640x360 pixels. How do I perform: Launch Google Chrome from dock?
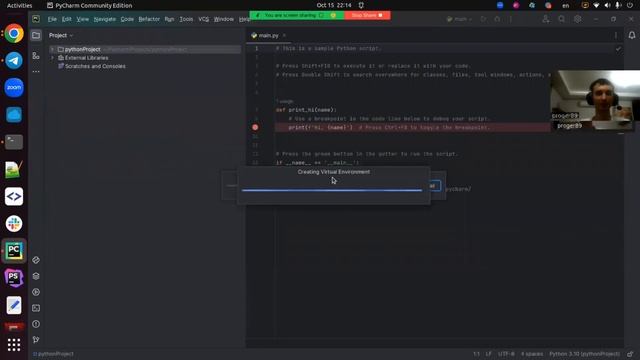pos(14,33)
